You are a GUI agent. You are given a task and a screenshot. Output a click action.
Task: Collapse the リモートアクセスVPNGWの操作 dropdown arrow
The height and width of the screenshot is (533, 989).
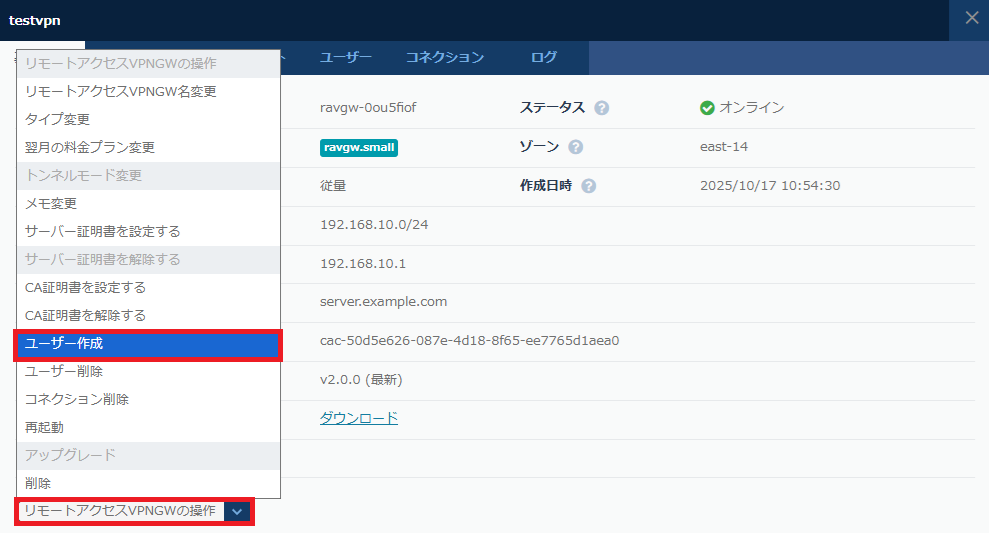pyautogui.click(x=237, y=511)
